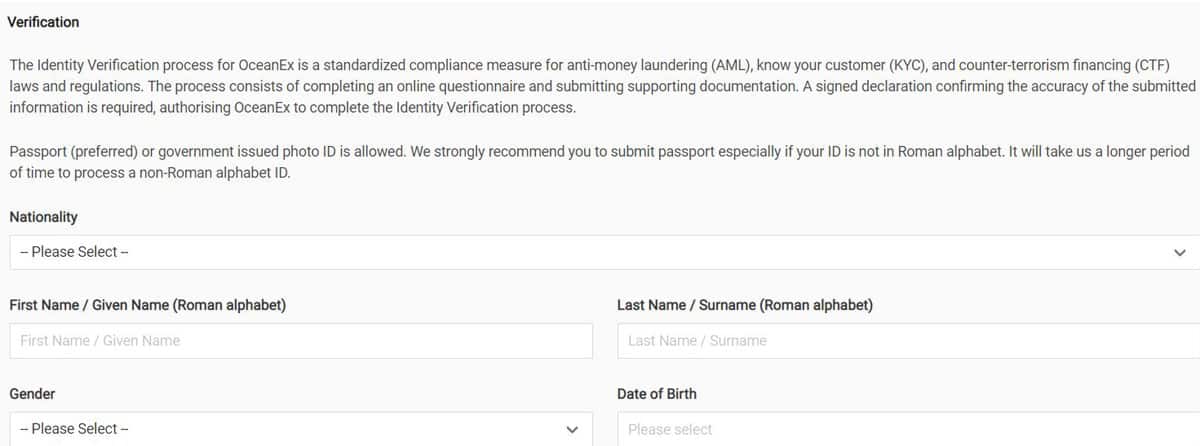Open the Date of Birth picker field
Viewport: 1200px width, 446px height.
click(x=908, y=429)
